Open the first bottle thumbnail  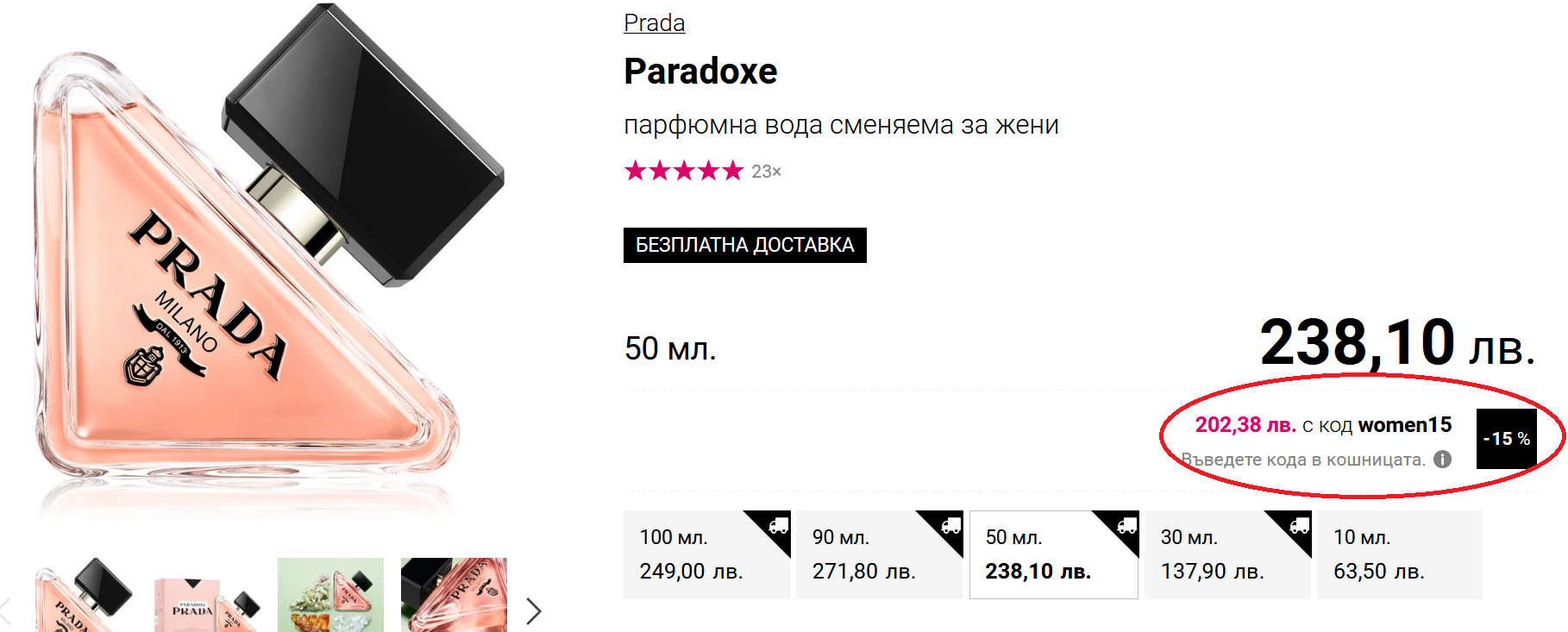coord(83,596)
